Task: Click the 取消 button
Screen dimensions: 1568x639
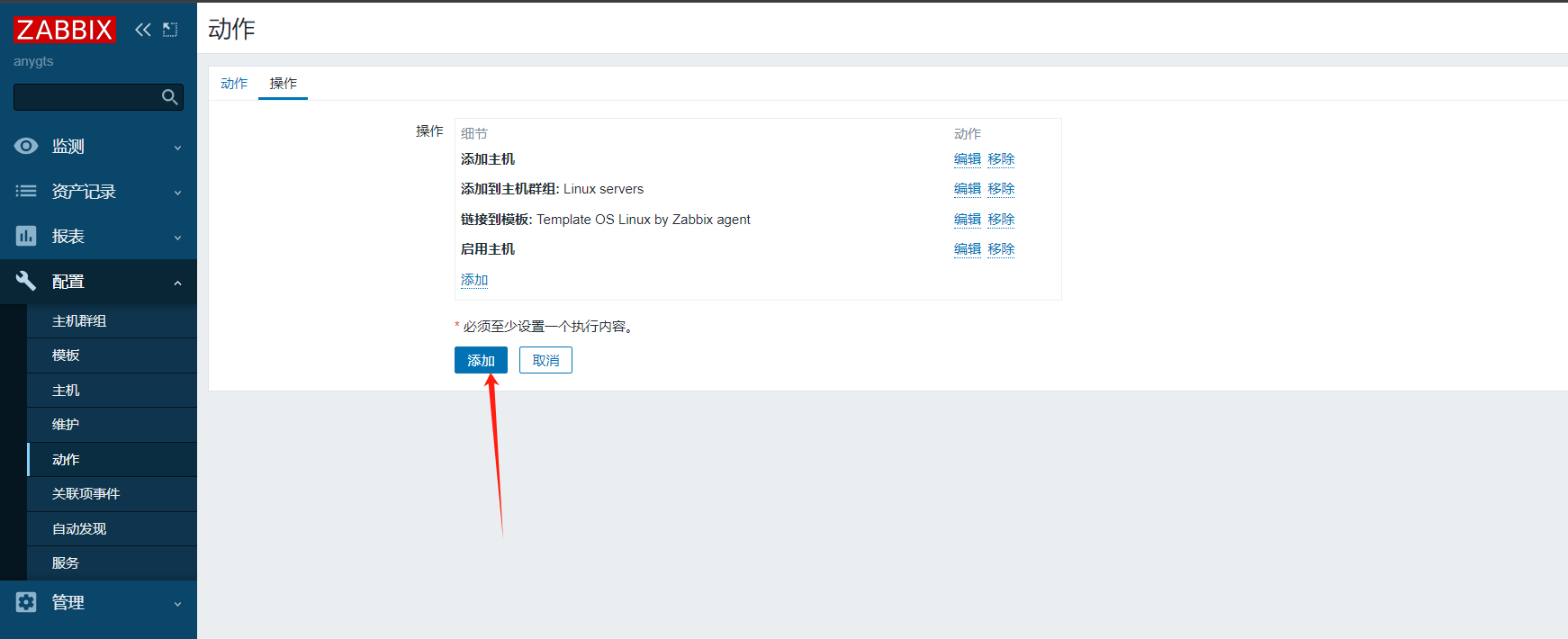Action: point(545,360)
